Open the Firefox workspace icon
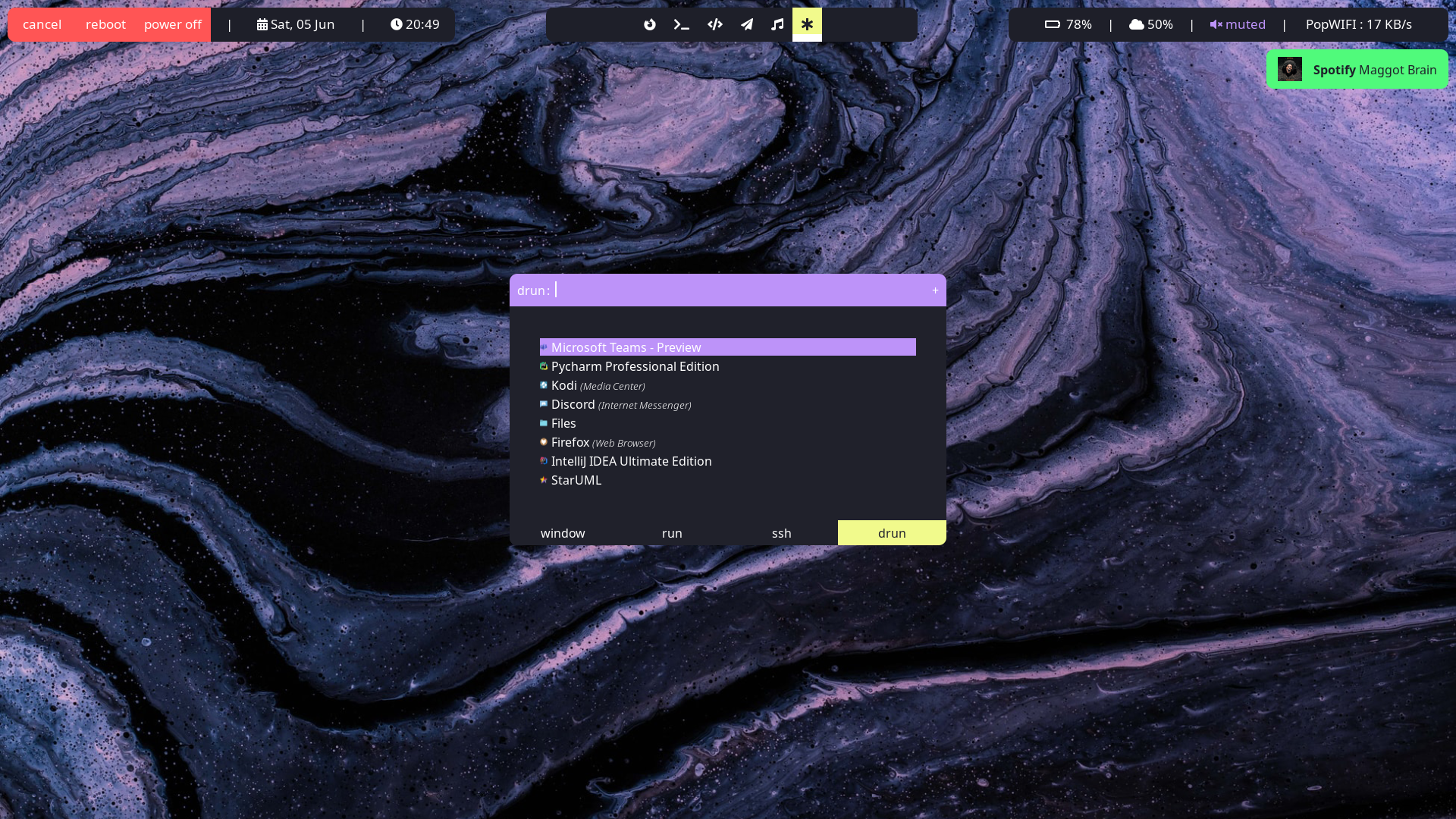Image resolution: width=1456 pixels, height=819 pixels. point(650,24)
